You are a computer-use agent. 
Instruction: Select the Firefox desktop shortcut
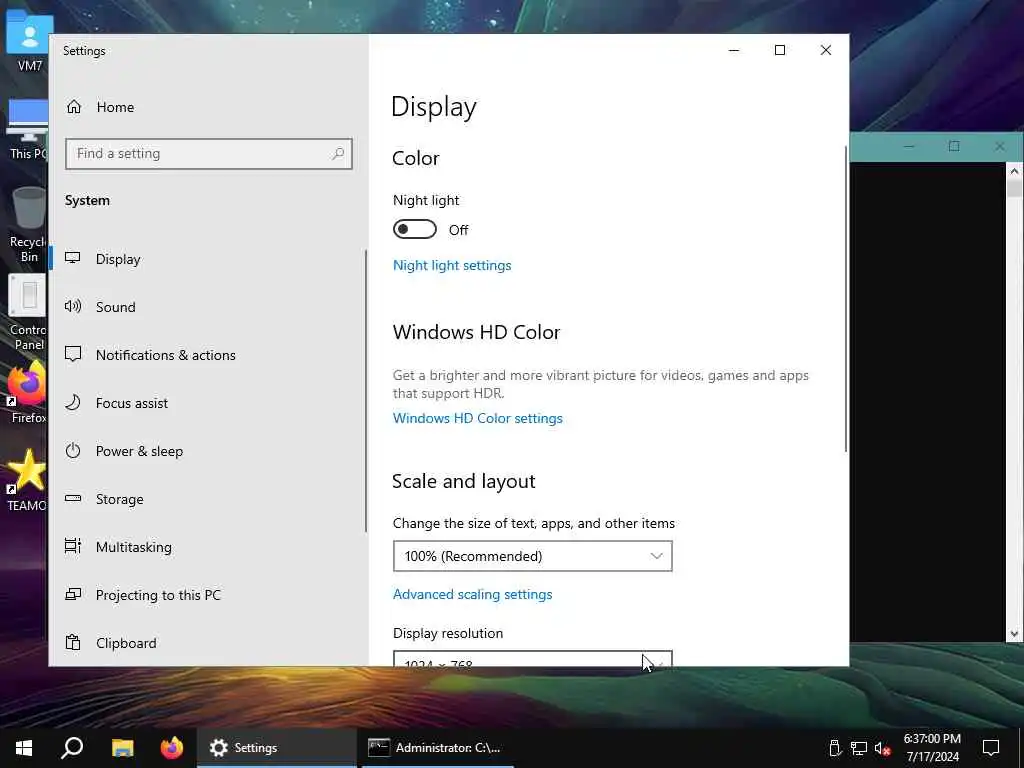(x=28, y=393)
